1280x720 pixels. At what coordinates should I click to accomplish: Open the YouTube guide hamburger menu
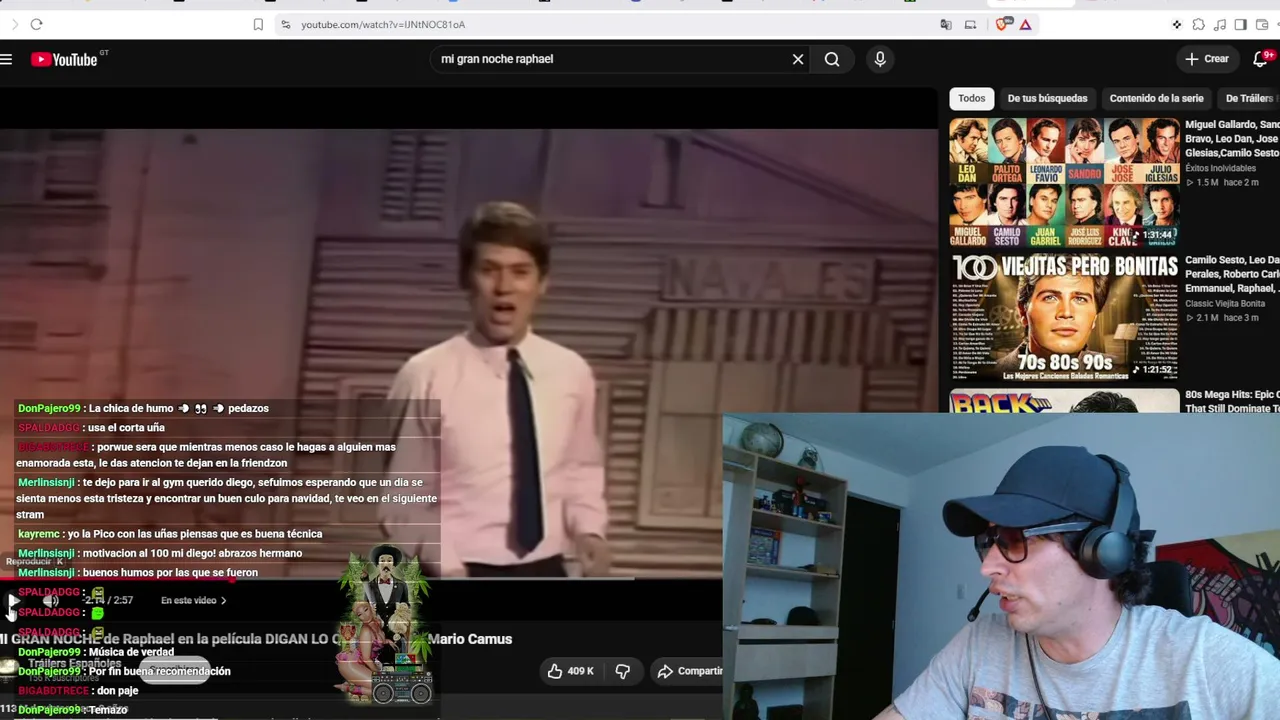(x=6, y=59)
